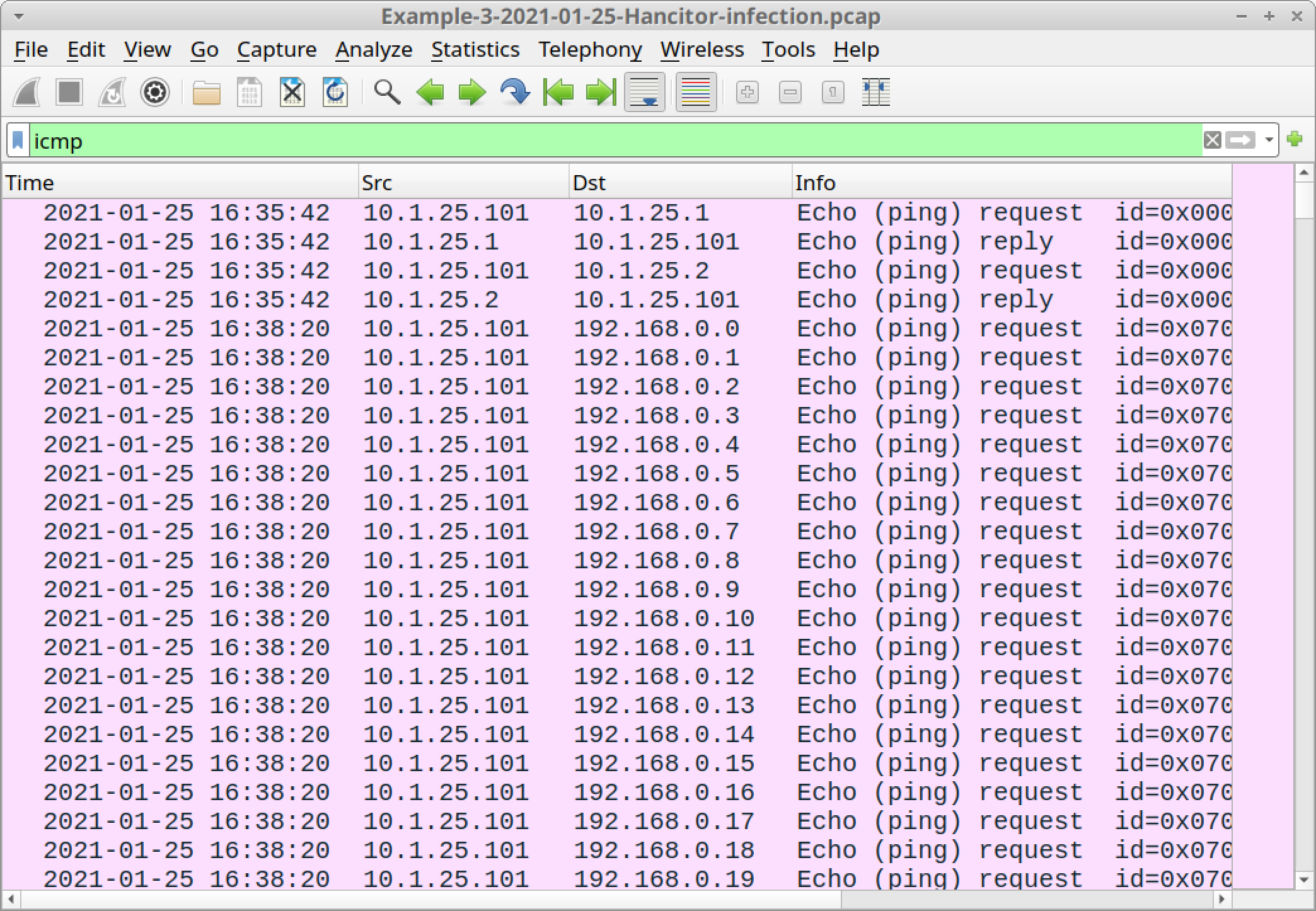Restart the current capture
Screen dimensions: 1316x911
coord(112,93)
